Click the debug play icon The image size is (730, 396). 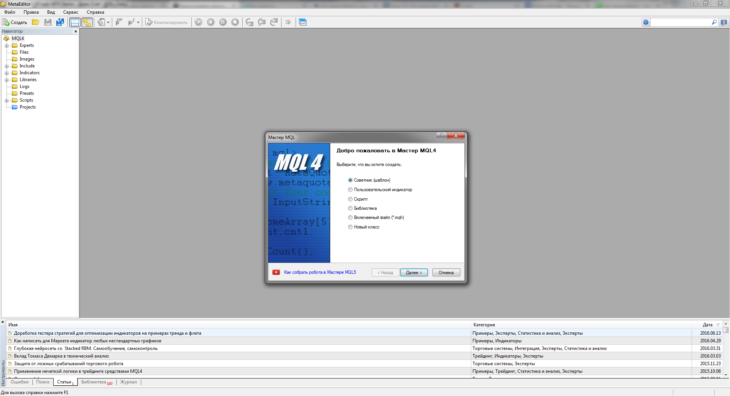(211, 22)
